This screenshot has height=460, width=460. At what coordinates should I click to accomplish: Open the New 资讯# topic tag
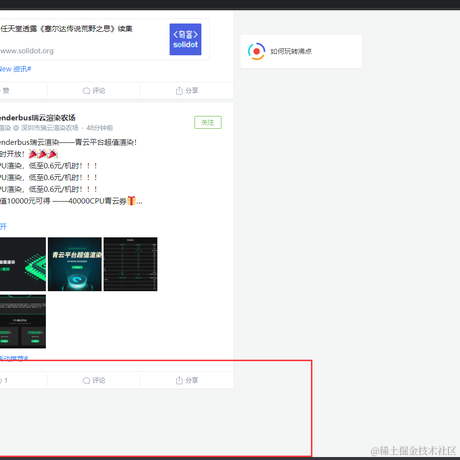(15, 69)
